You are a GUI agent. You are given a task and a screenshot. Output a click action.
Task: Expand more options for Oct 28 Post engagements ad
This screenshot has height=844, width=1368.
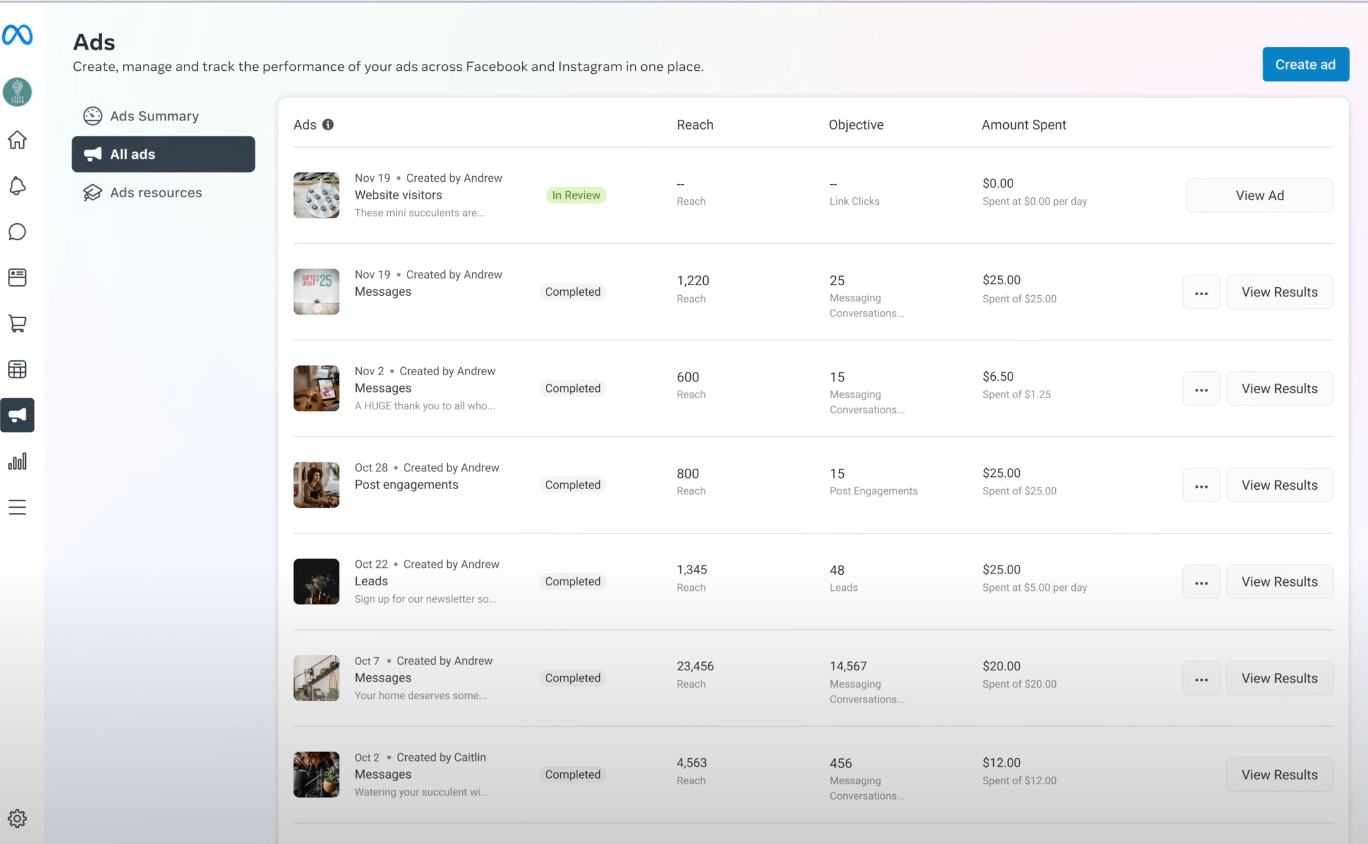(1201, 485)
